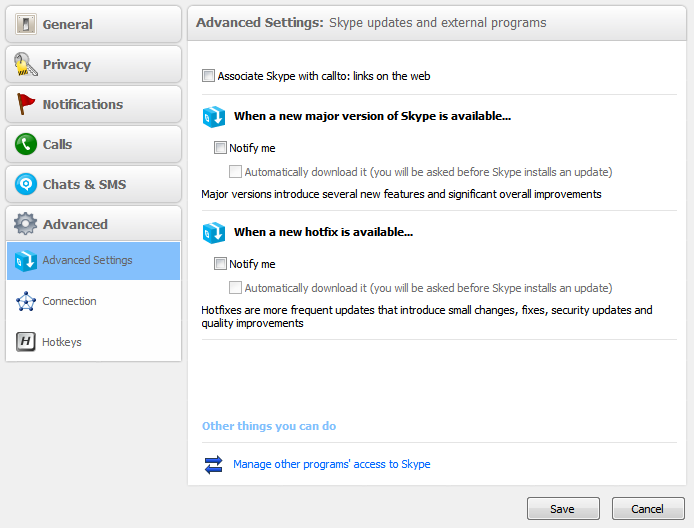
Task: Click the blue arrows icon beside Manage programs
Action: coord(214,464)
